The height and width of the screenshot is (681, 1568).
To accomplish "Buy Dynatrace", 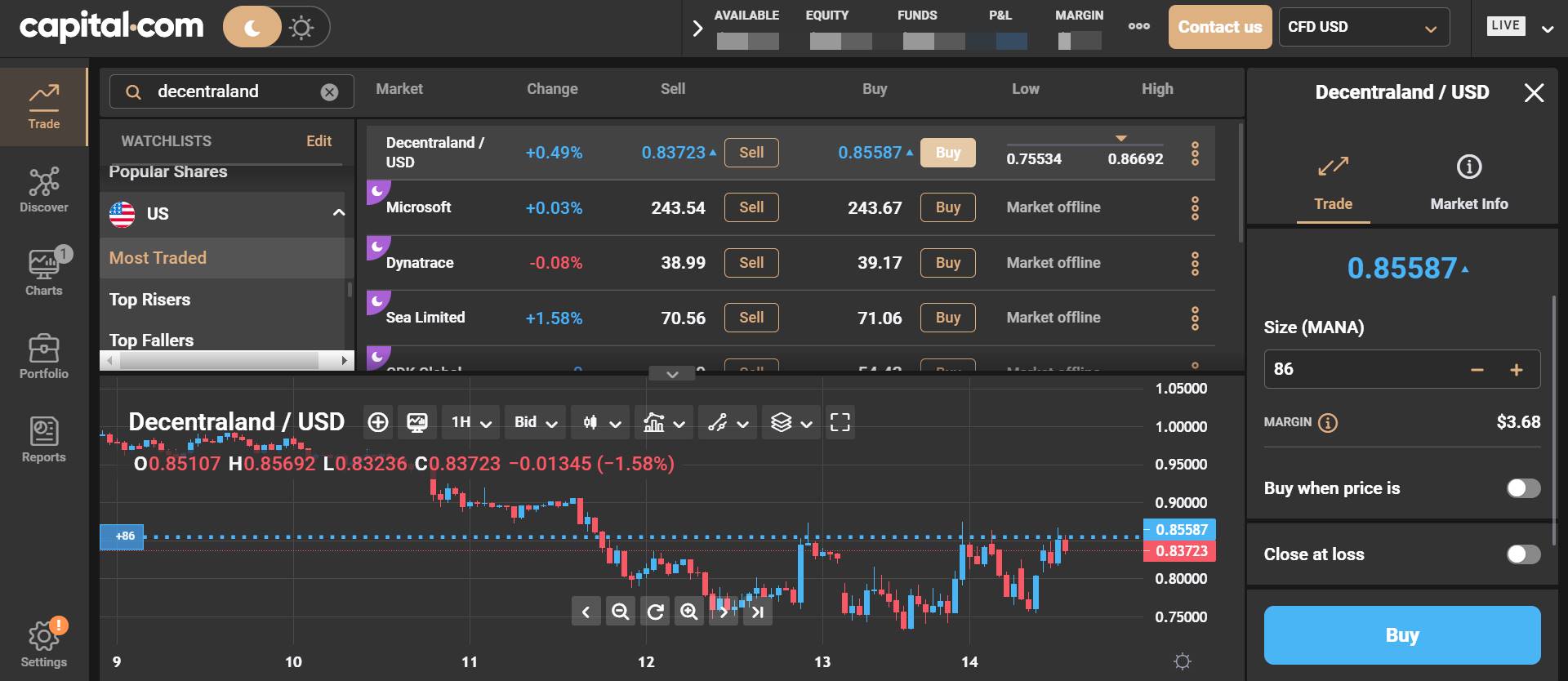I will 947,263.
